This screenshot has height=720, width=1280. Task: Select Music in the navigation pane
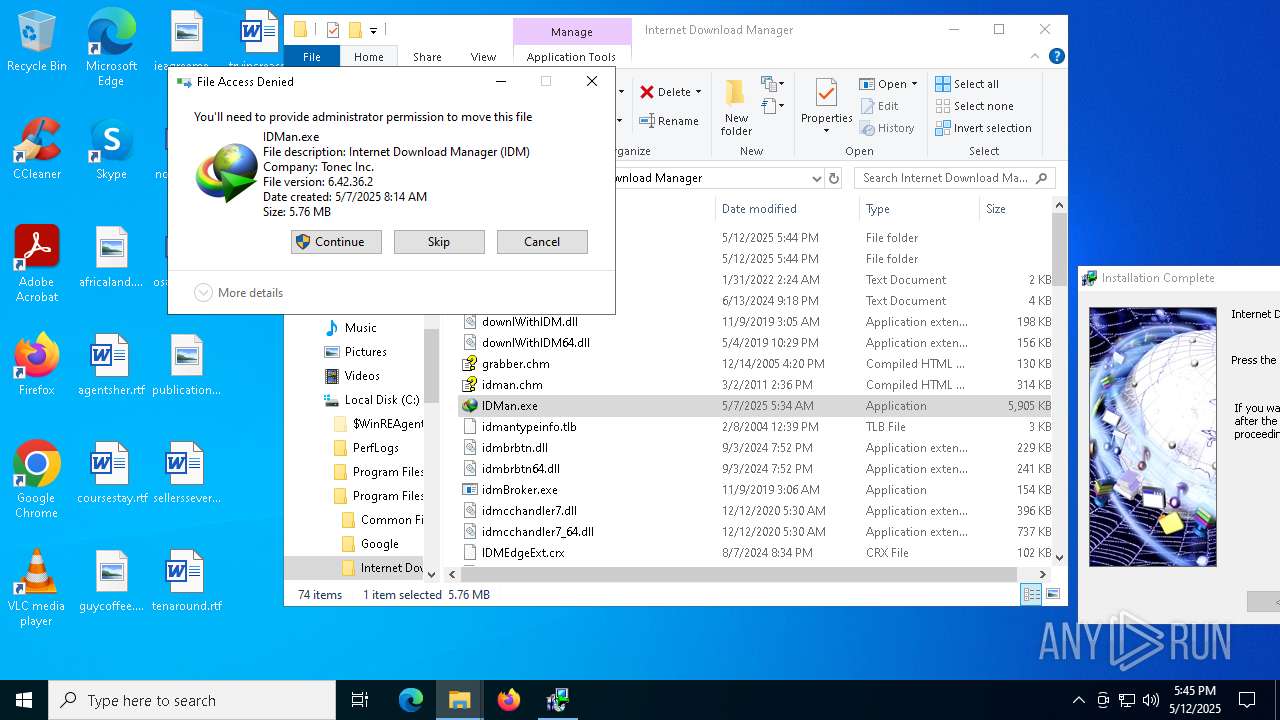point(360,328)
